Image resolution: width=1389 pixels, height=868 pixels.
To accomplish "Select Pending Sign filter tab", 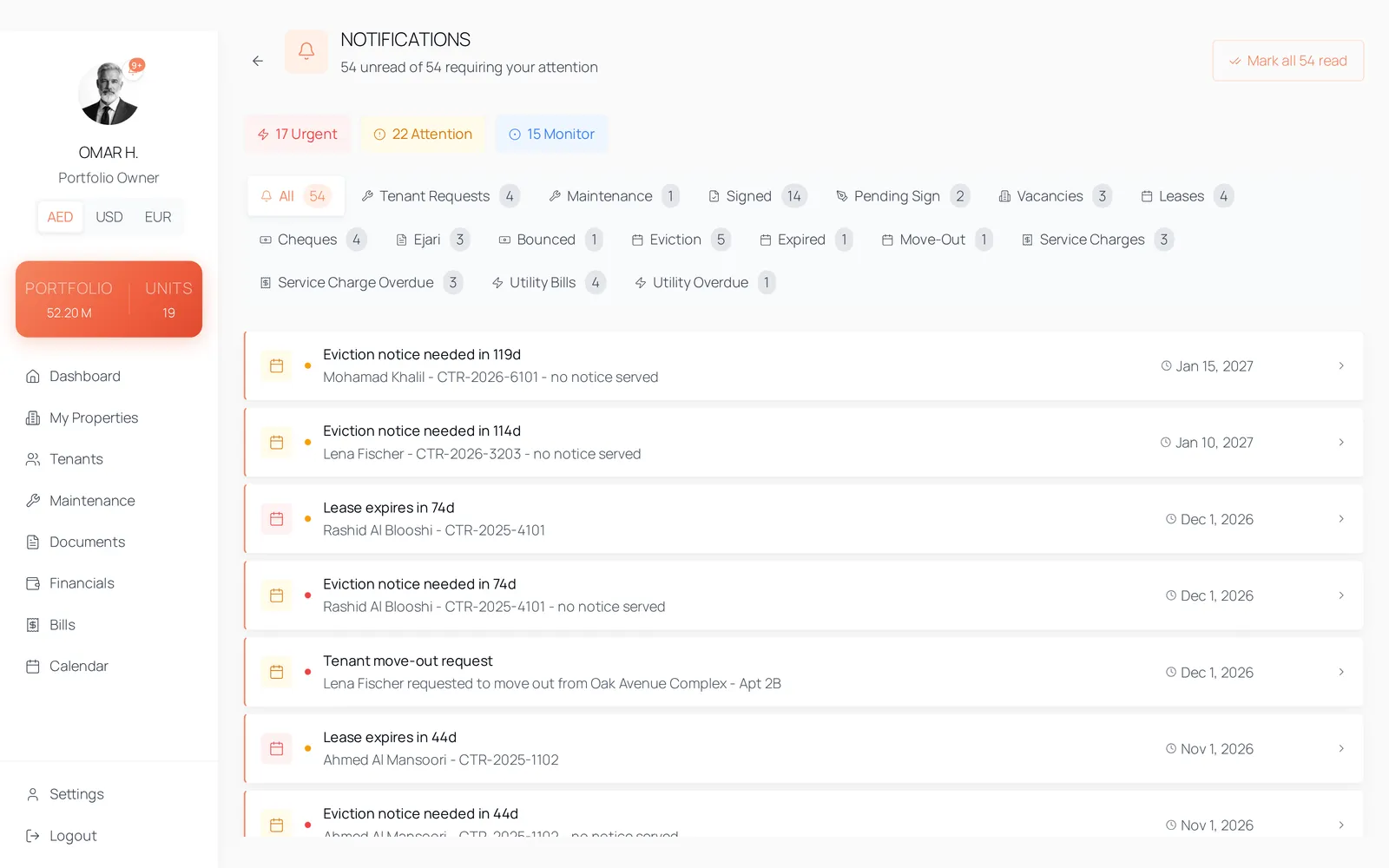I will click(903, 196).
